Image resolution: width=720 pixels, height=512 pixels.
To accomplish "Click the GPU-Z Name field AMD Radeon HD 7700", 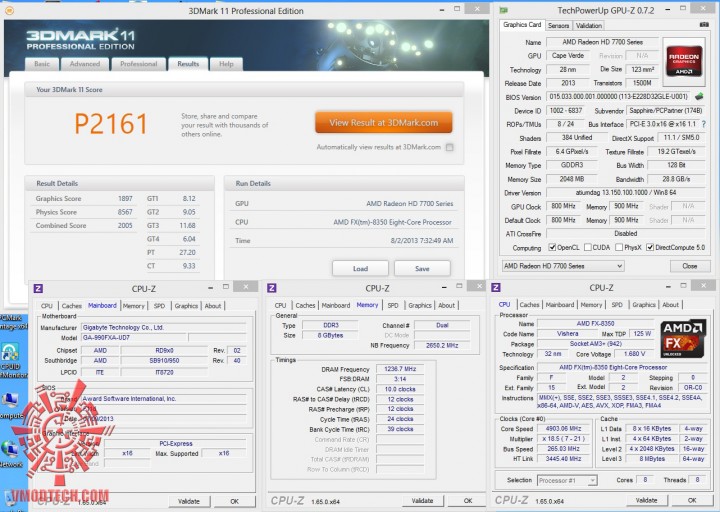I will coord(602,42).
